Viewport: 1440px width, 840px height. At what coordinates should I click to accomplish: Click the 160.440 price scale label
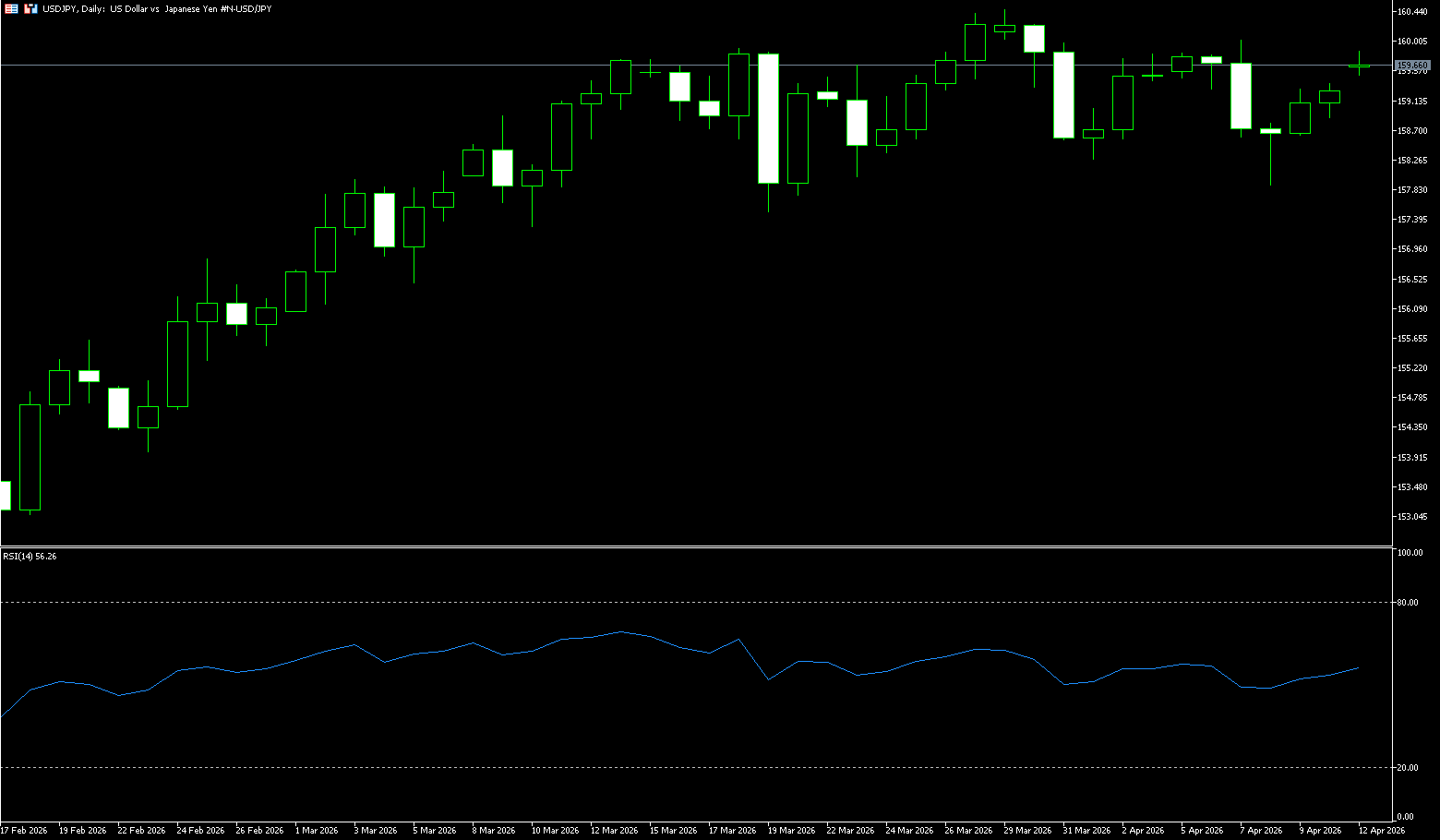coord(1412,11)
